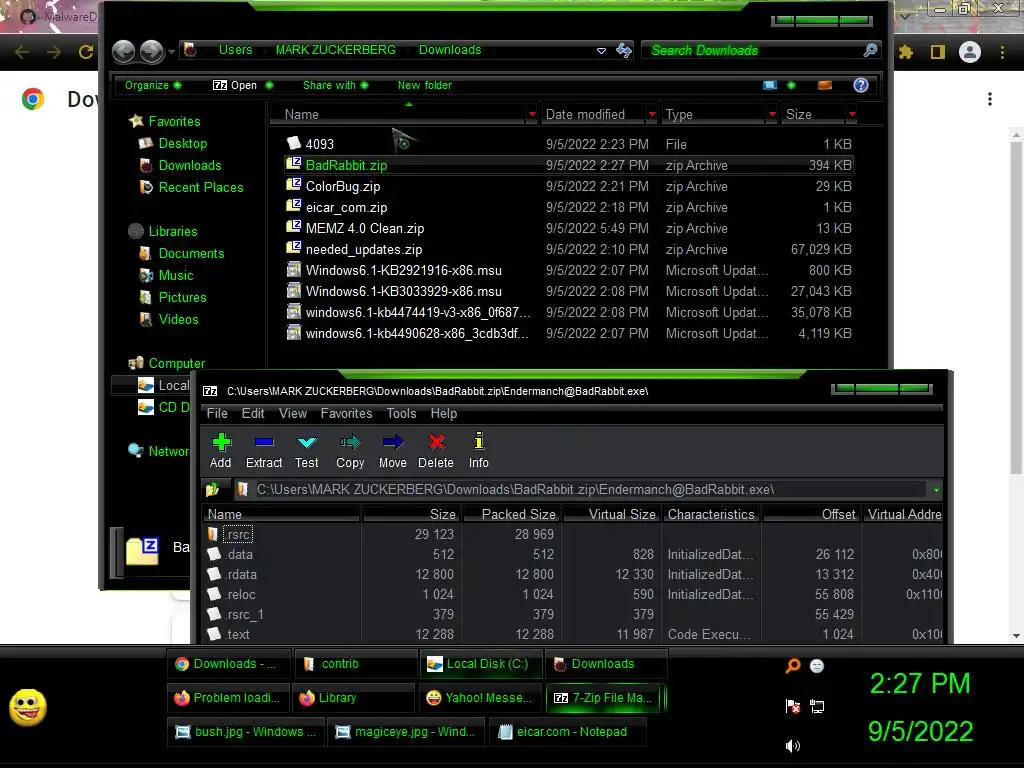Select the .rdata row in 7-Zip
The height and width of the screenshot is (768, 1024).
(x=573, y=574)
